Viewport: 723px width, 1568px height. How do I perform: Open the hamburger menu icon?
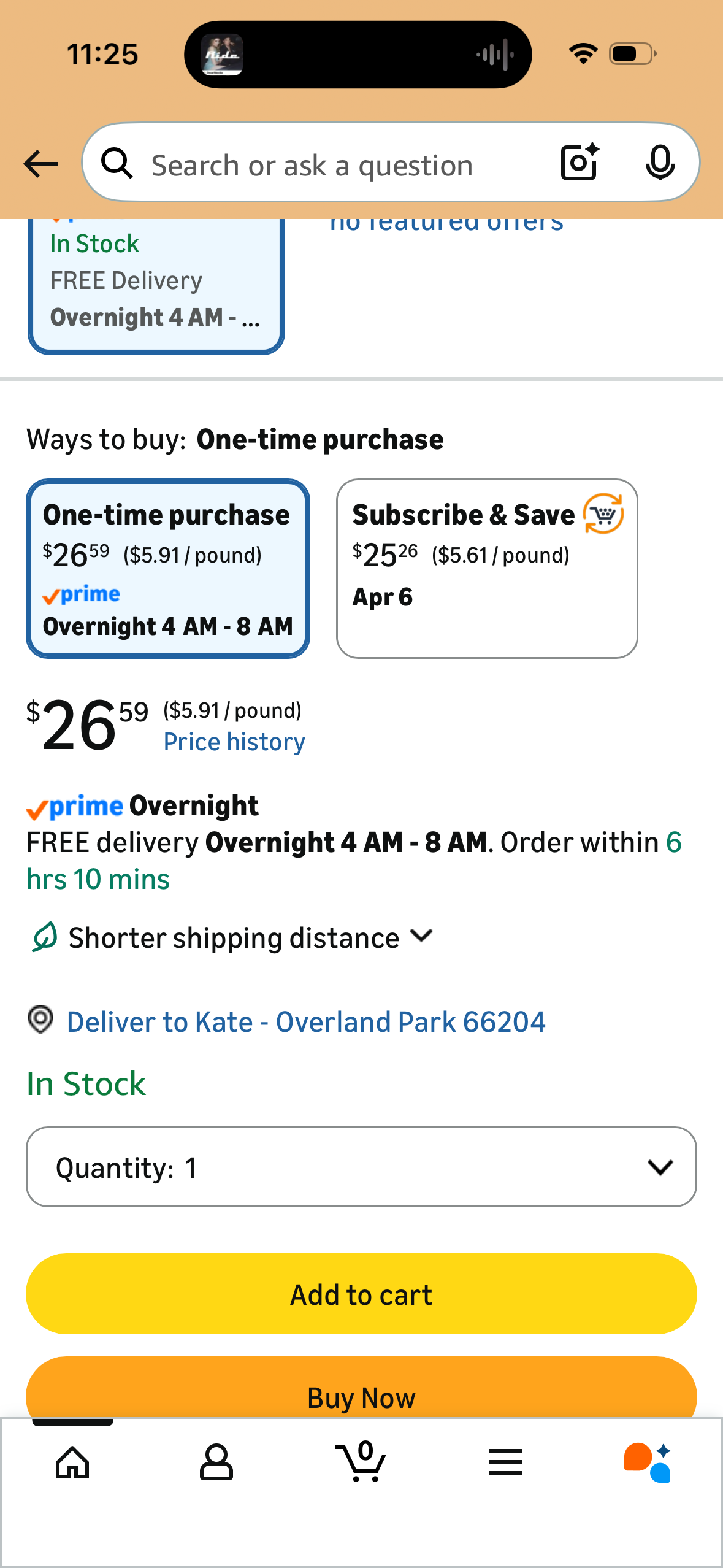(x=505, y=1462)
